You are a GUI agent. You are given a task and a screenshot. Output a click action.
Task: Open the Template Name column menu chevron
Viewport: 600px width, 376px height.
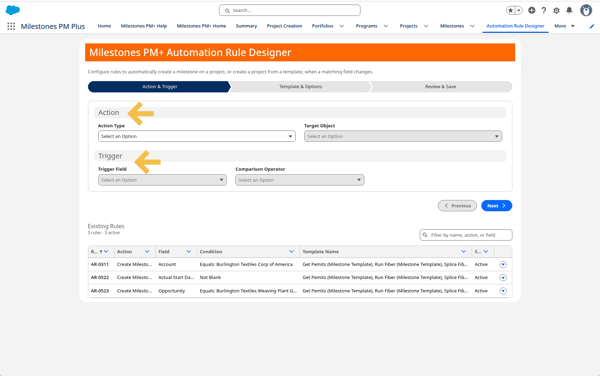pos(463,252)
